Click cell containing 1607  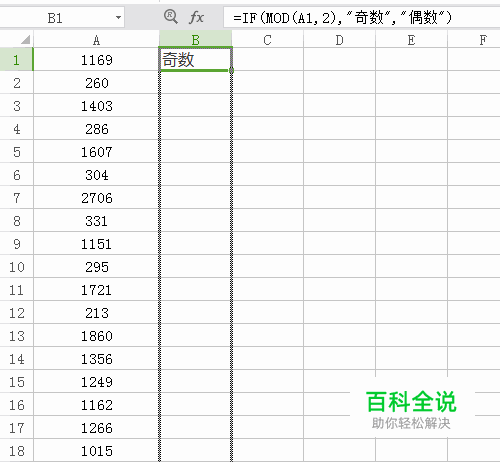(x=96, y=151)
